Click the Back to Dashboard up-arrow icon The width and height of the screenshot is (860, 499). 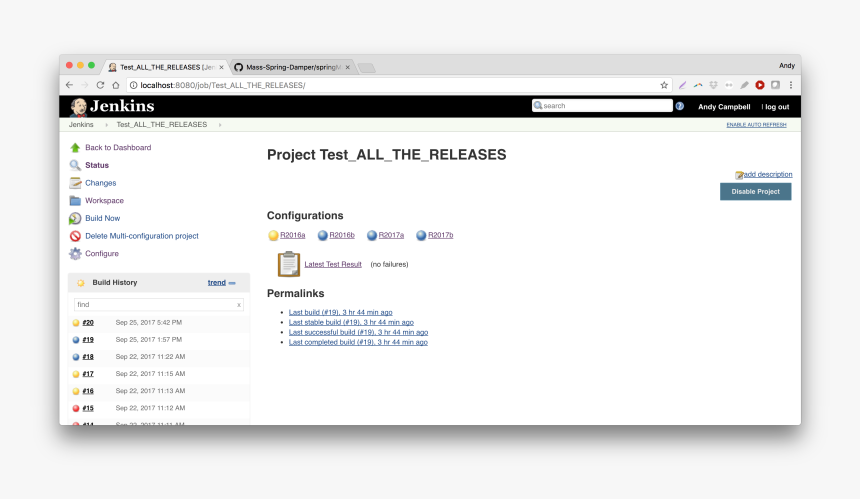point(75,148)
